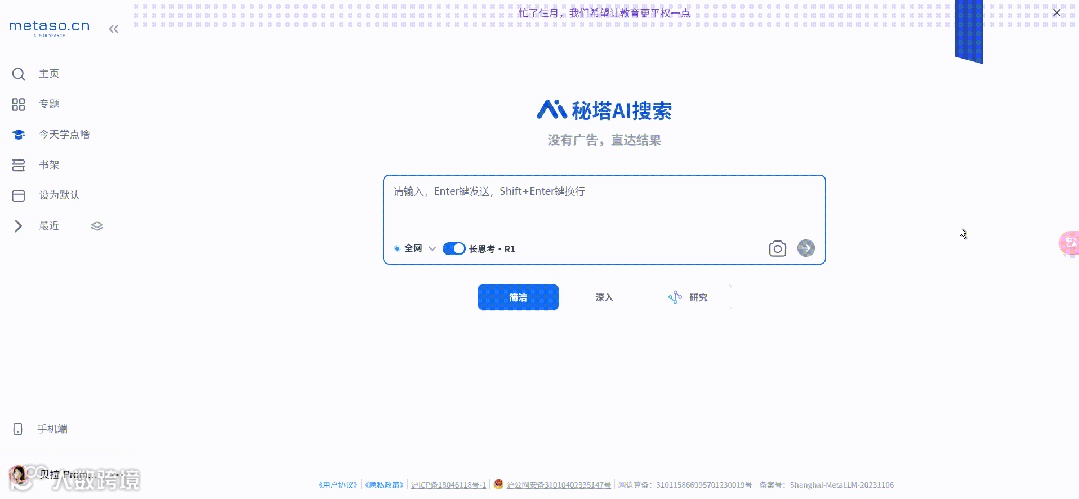Image resolution: width=1079 pixels, height=499 pixels.
Task: Click the camera image-upload icon
Action: [x=777, y=248]
